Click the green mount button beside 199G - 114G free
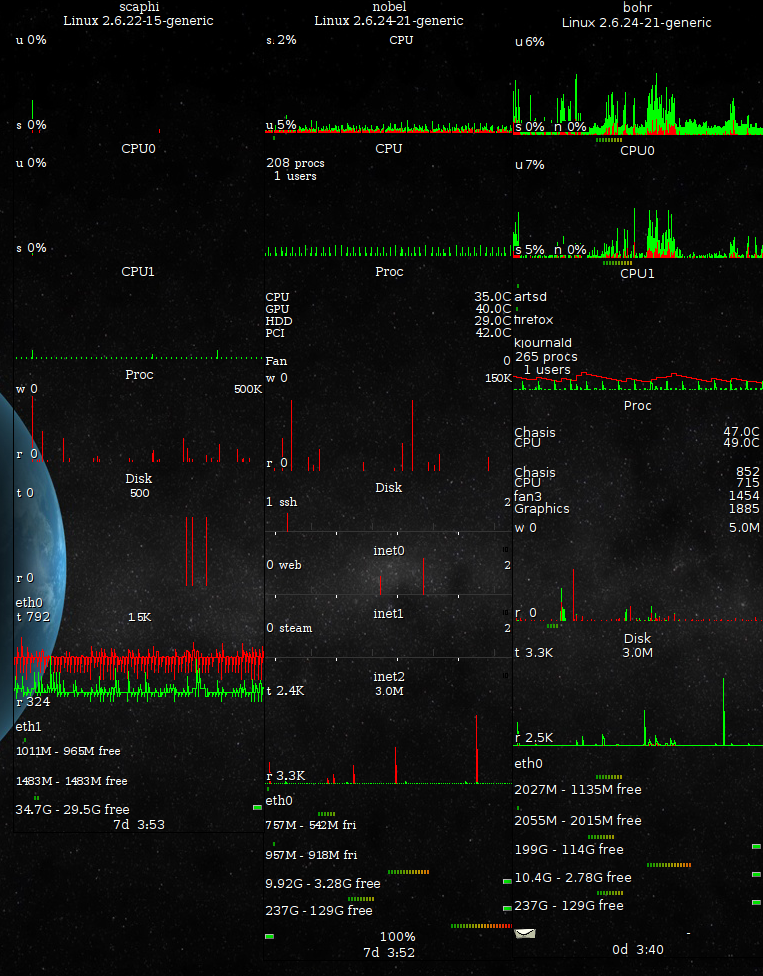The image size is (763, 976). (x=756, y=847)
